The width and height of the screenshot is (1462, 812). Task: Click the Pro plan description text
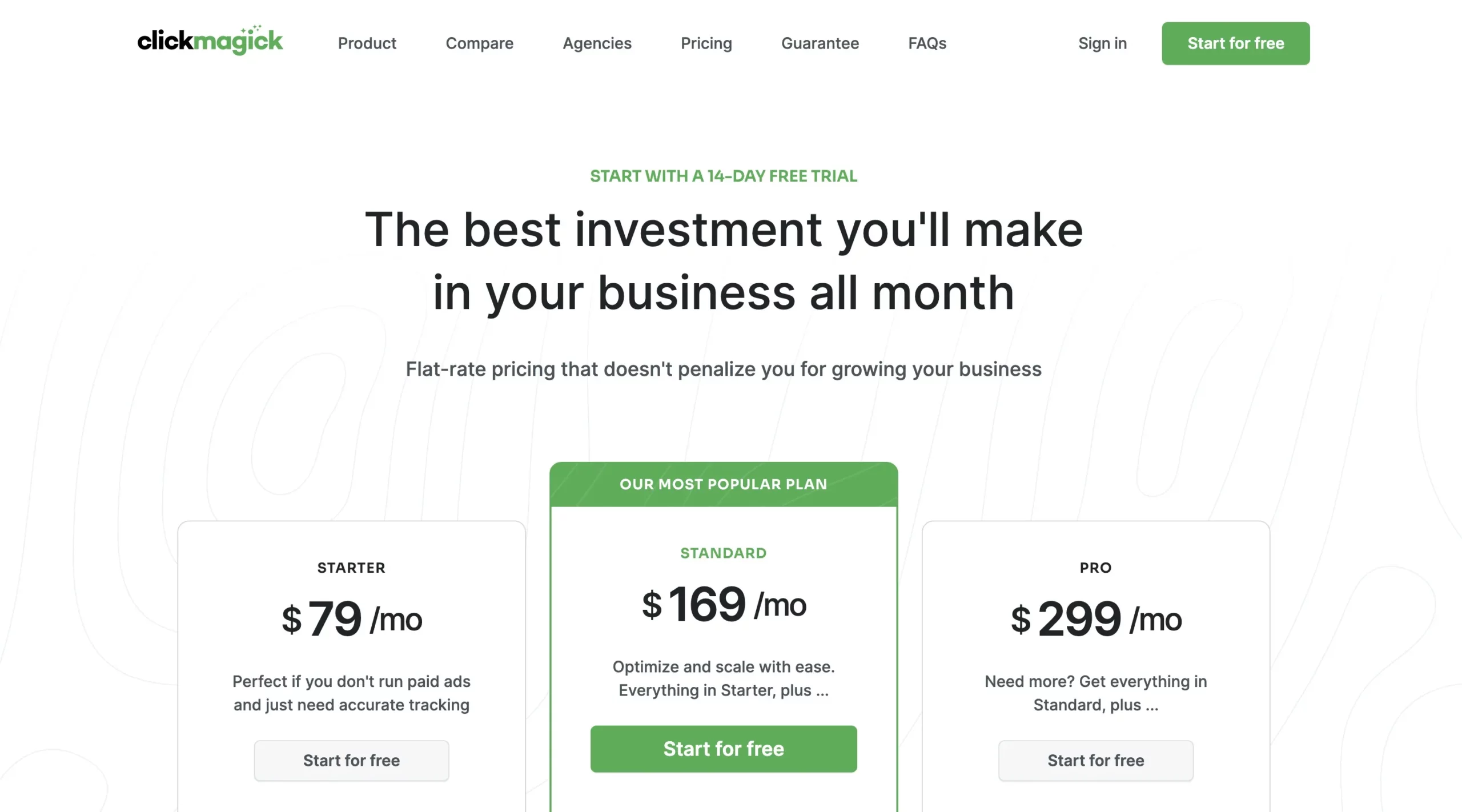[1095, 693]
